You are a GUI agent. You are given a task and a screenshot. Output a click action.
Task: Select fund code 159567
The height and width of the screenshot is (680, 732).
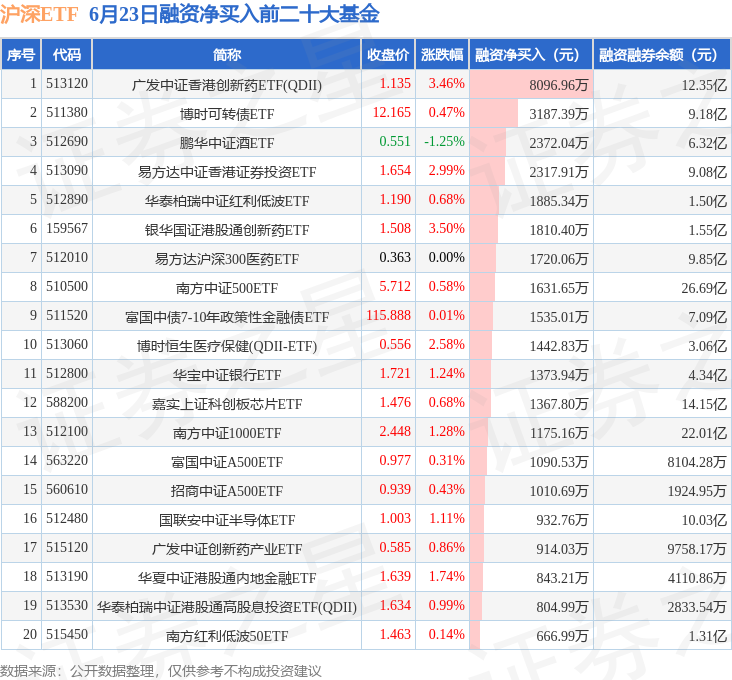pyautogui.click(x=67, y=228)
